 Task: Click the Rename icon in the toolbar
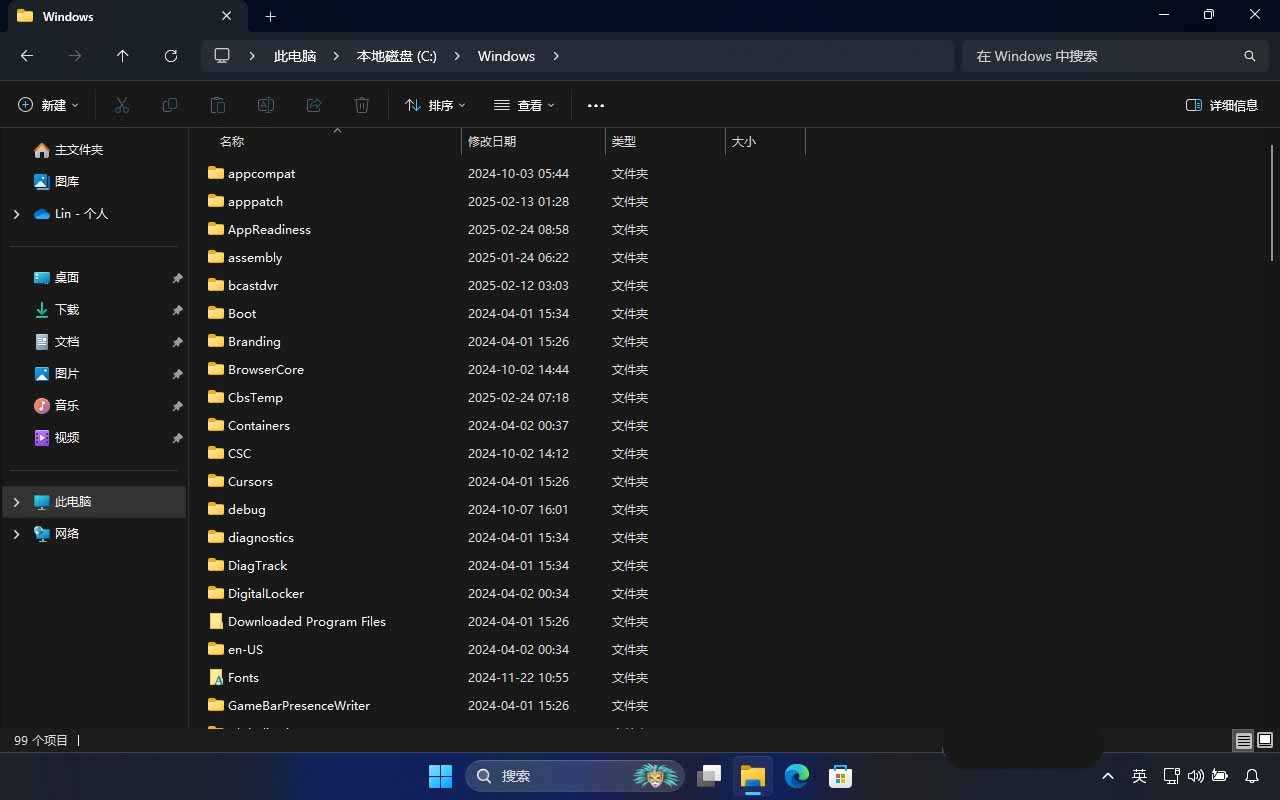click(x=266, y=105)
